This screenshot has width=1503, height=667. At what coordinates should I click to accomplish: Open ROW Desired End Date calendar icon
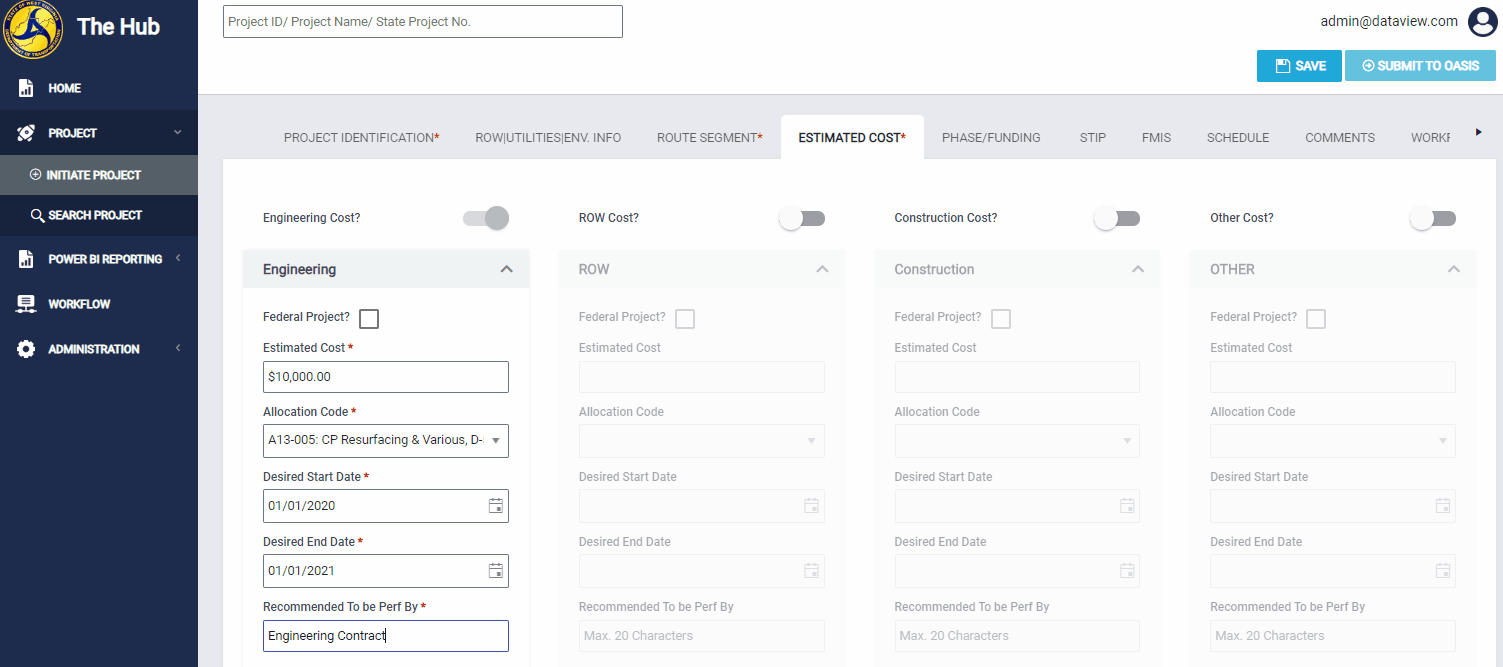click(x=811, y=571)
